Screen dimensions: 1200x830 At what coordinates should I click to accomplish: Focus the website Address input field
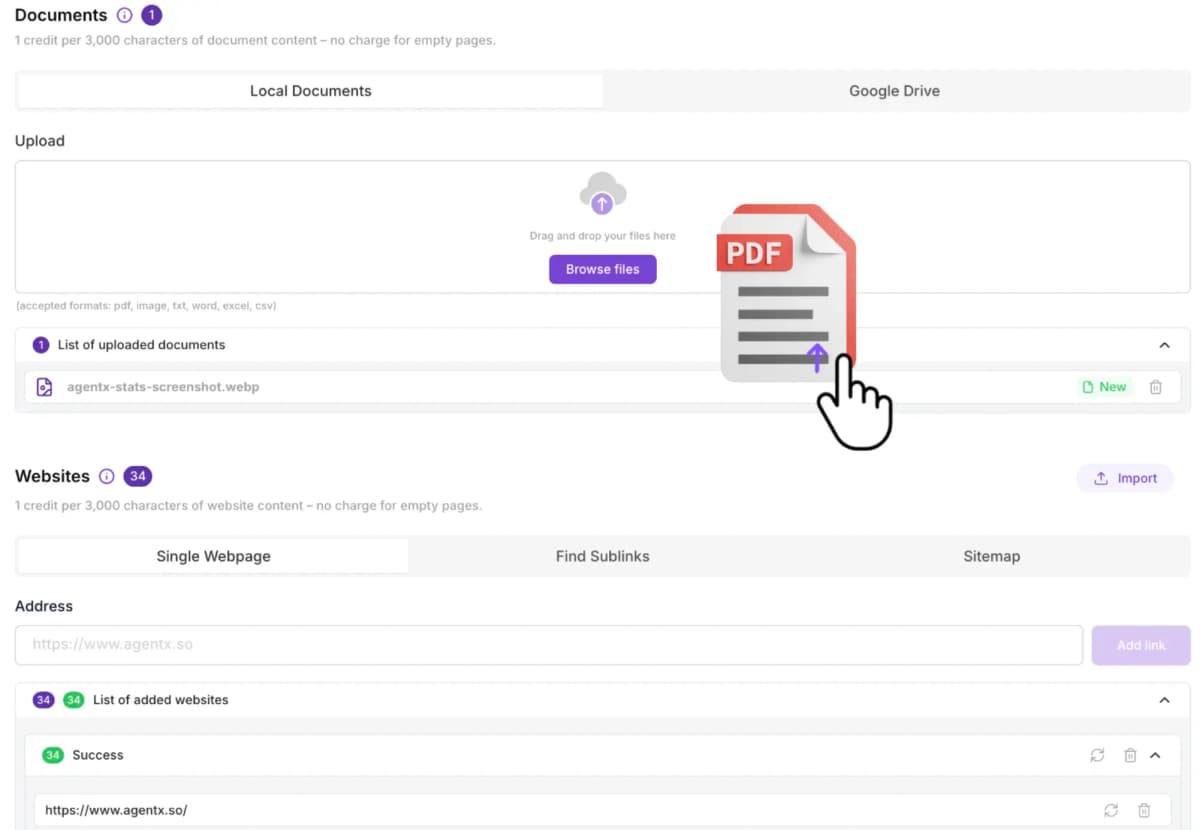pyautogui.click(x=548, y=645)
